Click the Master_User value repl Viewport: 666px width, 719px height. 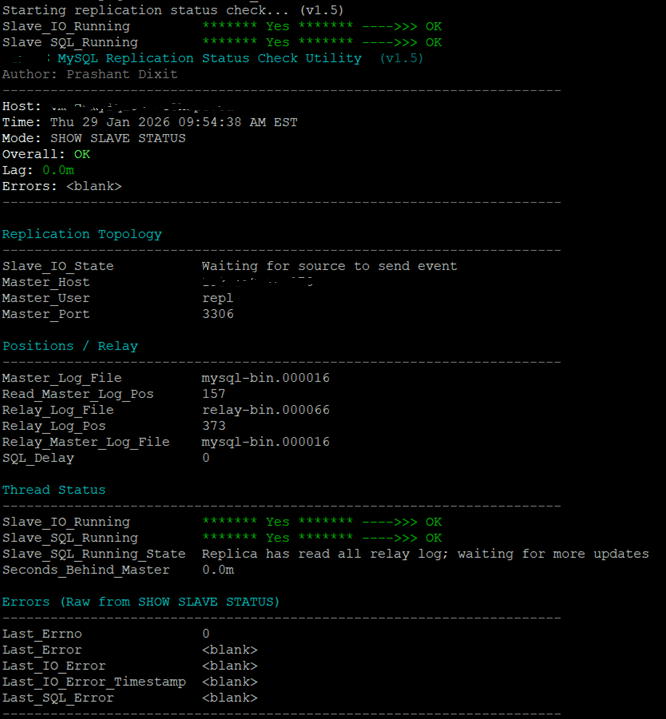(x=217, y=298)
